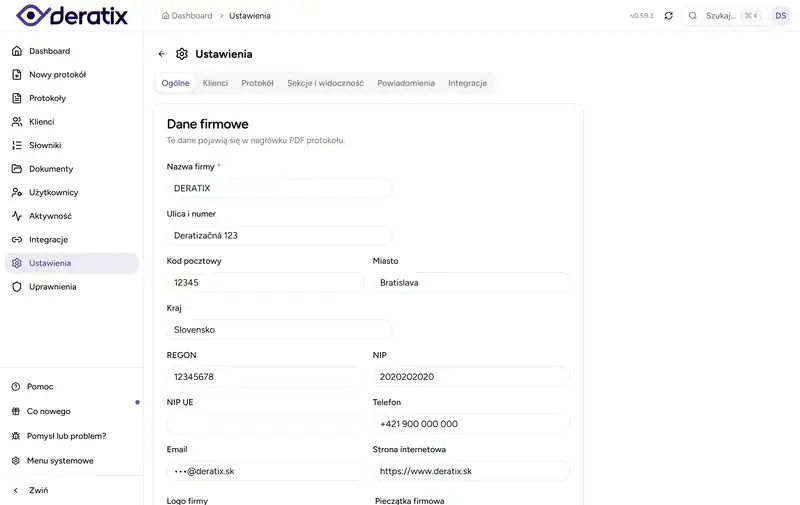This screenshot has width=800, height=505.
Task: Click the Dokumenty folder icon
Action: click(17, 169)
